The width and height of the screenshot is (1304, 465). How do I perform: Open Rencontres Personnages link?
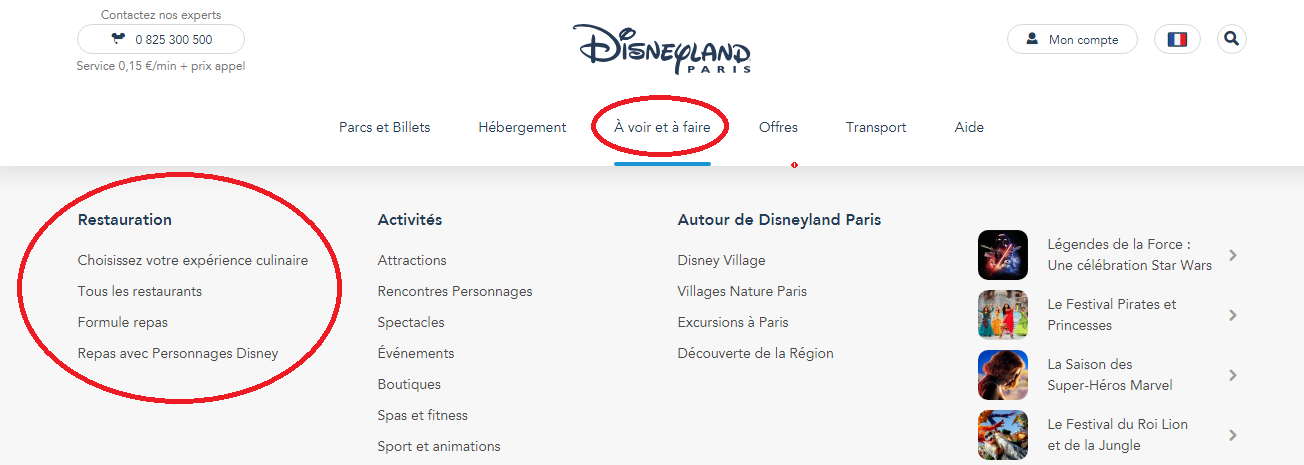point(455,291)
